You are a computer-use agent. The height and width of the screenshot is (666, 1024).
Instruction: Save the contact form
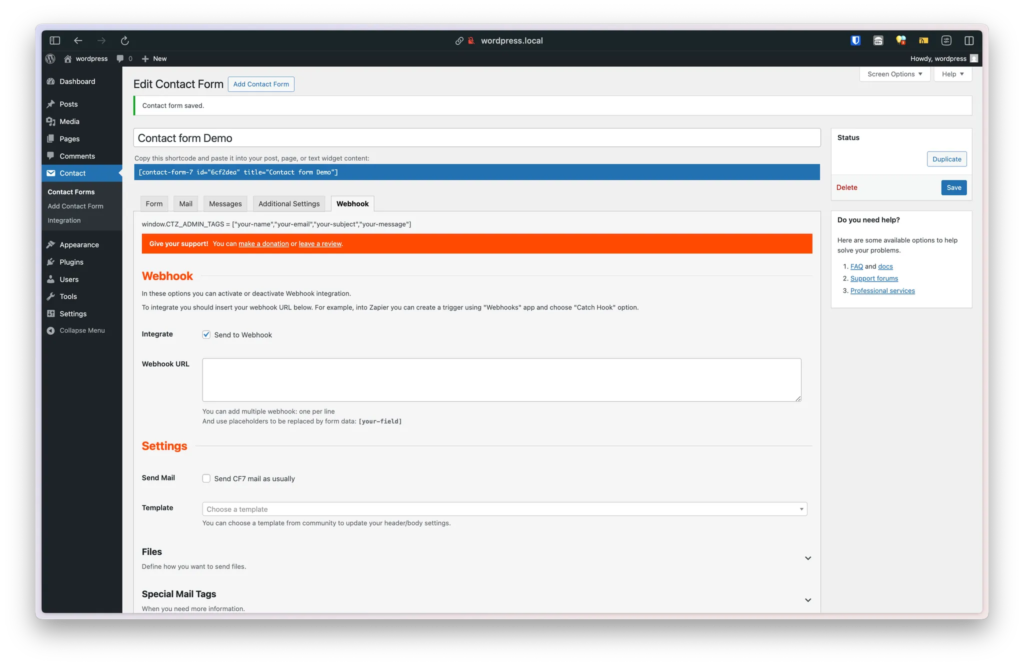tap(953, 187)
